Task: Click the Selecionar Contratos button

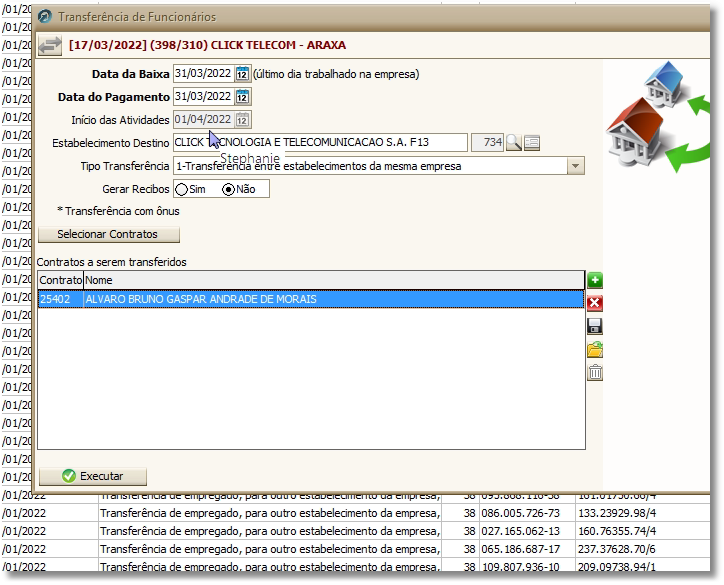Action: click(109, 235)
